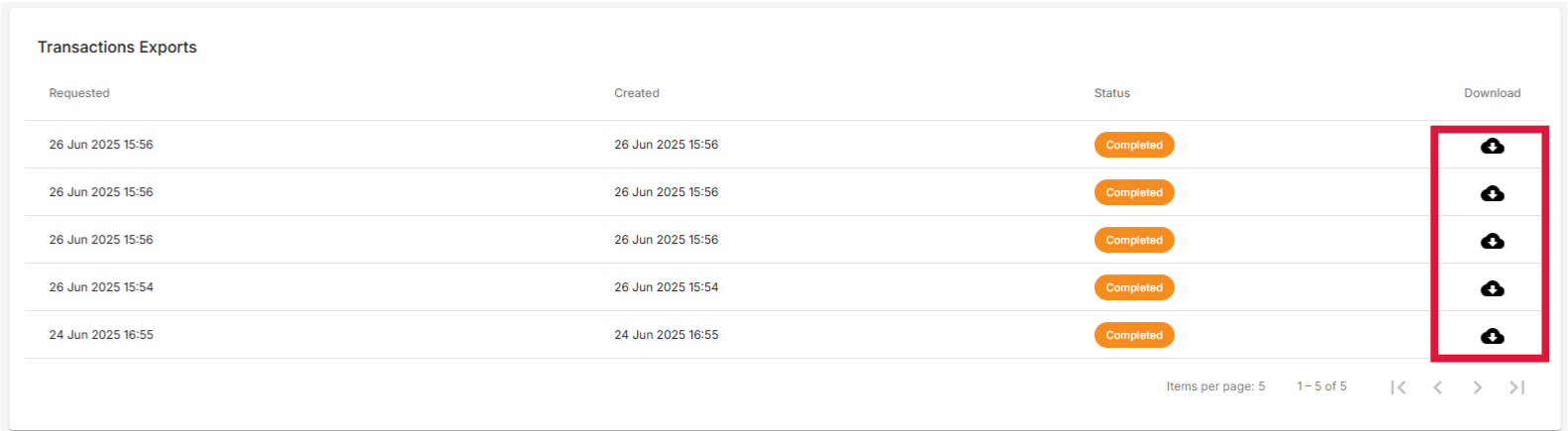Click the Completed status for 24 Jun export
Viewport: 1568px width, 431px height.
click(1134, 335)
